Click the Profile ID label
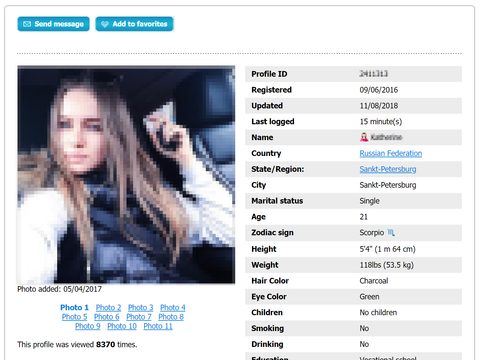This screenshot has height=360, width=480. tap(269, 74)
